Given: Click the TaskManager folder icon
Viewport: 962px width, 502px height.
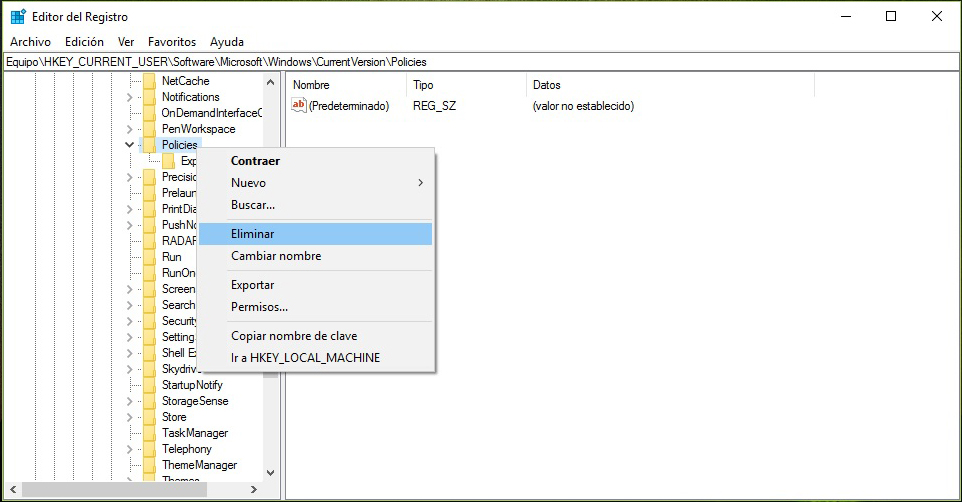Looking at the screenshot, I should (x=149, y=433).
